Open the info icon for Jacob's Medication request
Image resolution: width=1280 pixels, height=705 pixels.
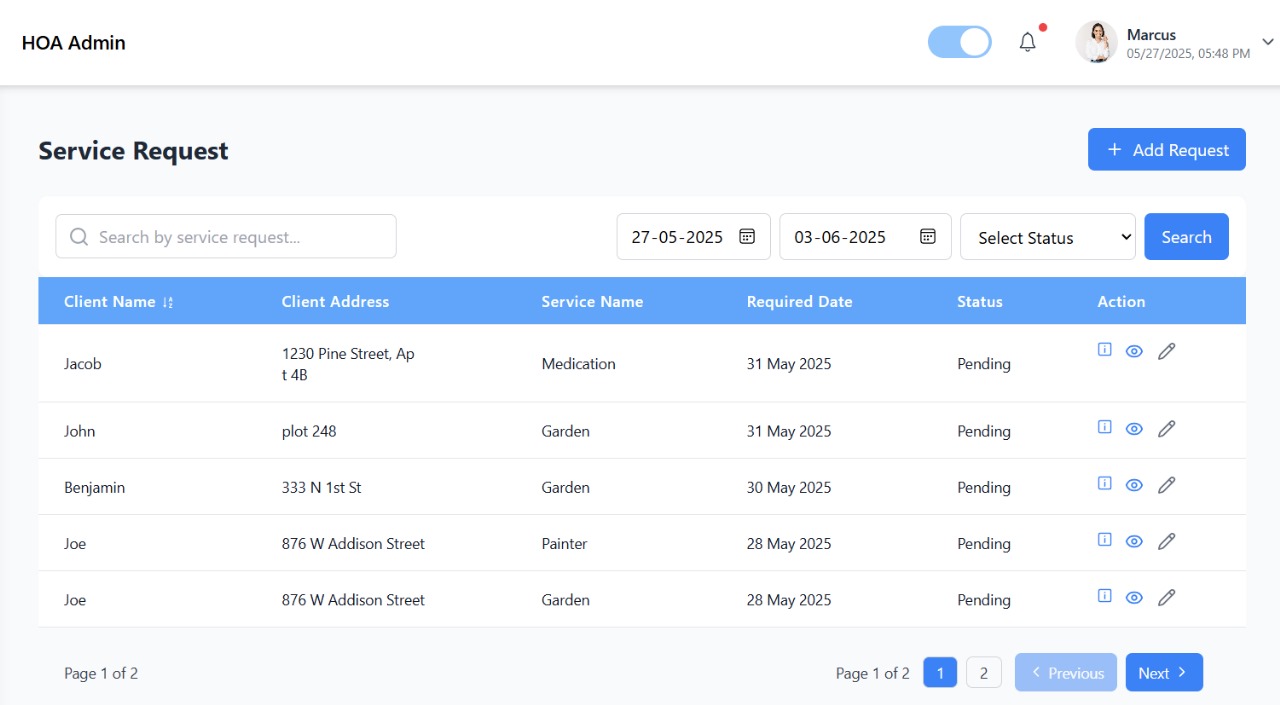pos(1104,350)
